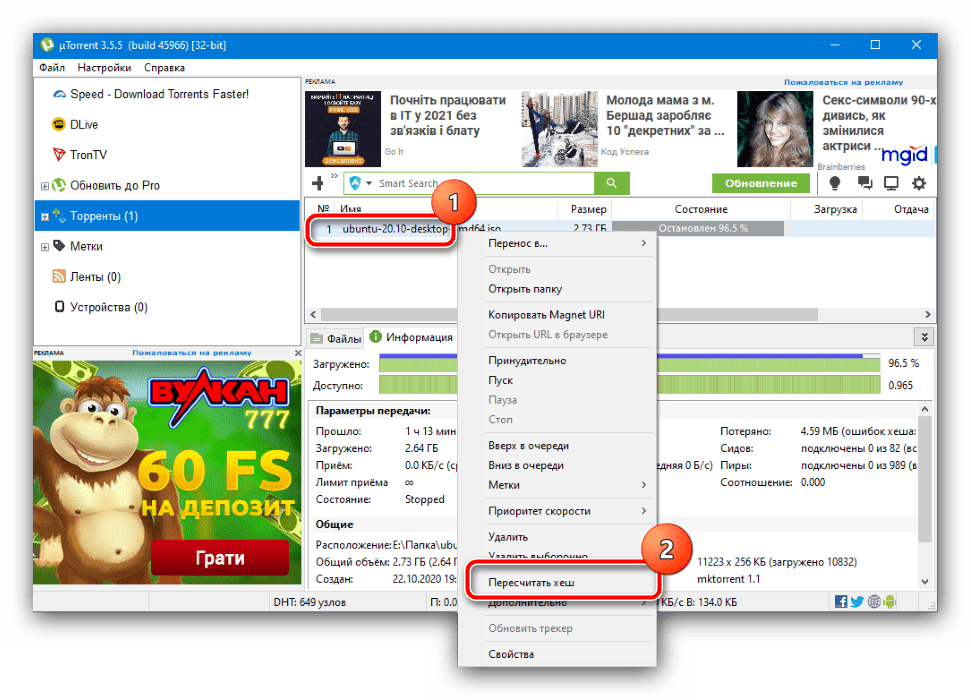The image size is (971, 700).
Task: Click the Доступно availability bar
Action: [629, 385]
